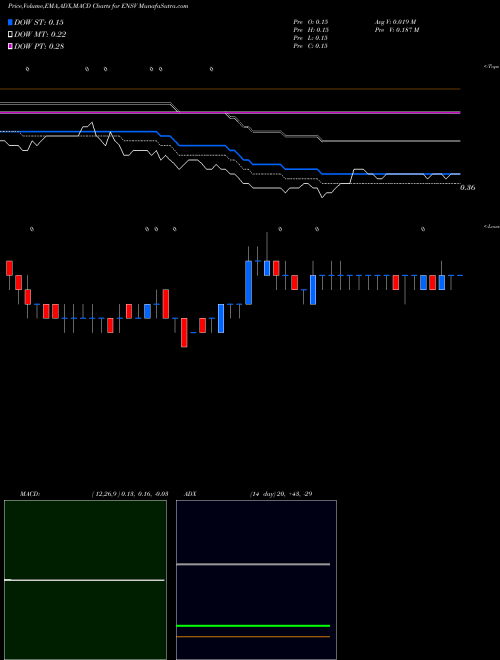The image size is (500, 660).
Task: Click the 'Pre L: 0.15' low value
Action: click(310, 38)
